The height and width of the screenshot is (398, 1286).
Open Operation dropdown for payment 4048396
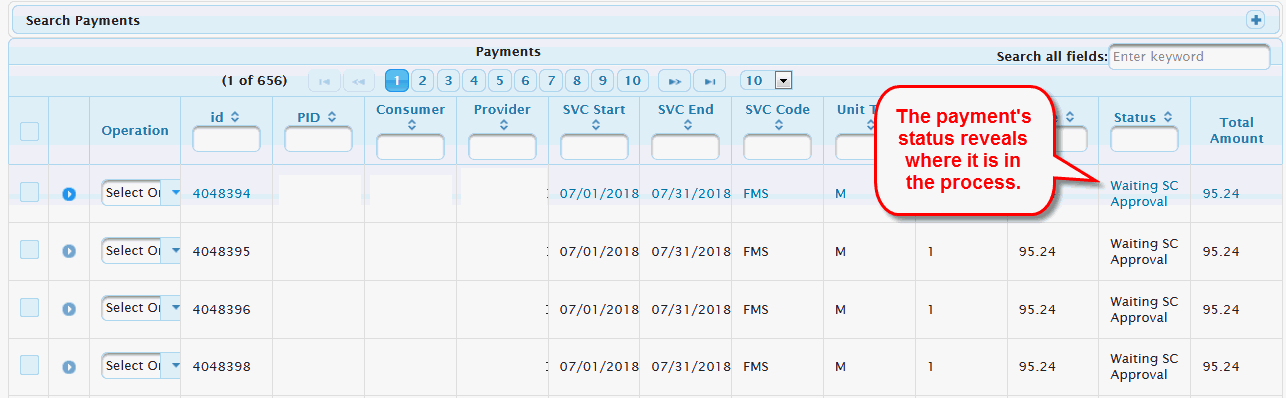pyautogui.click(x=141, y=308)
